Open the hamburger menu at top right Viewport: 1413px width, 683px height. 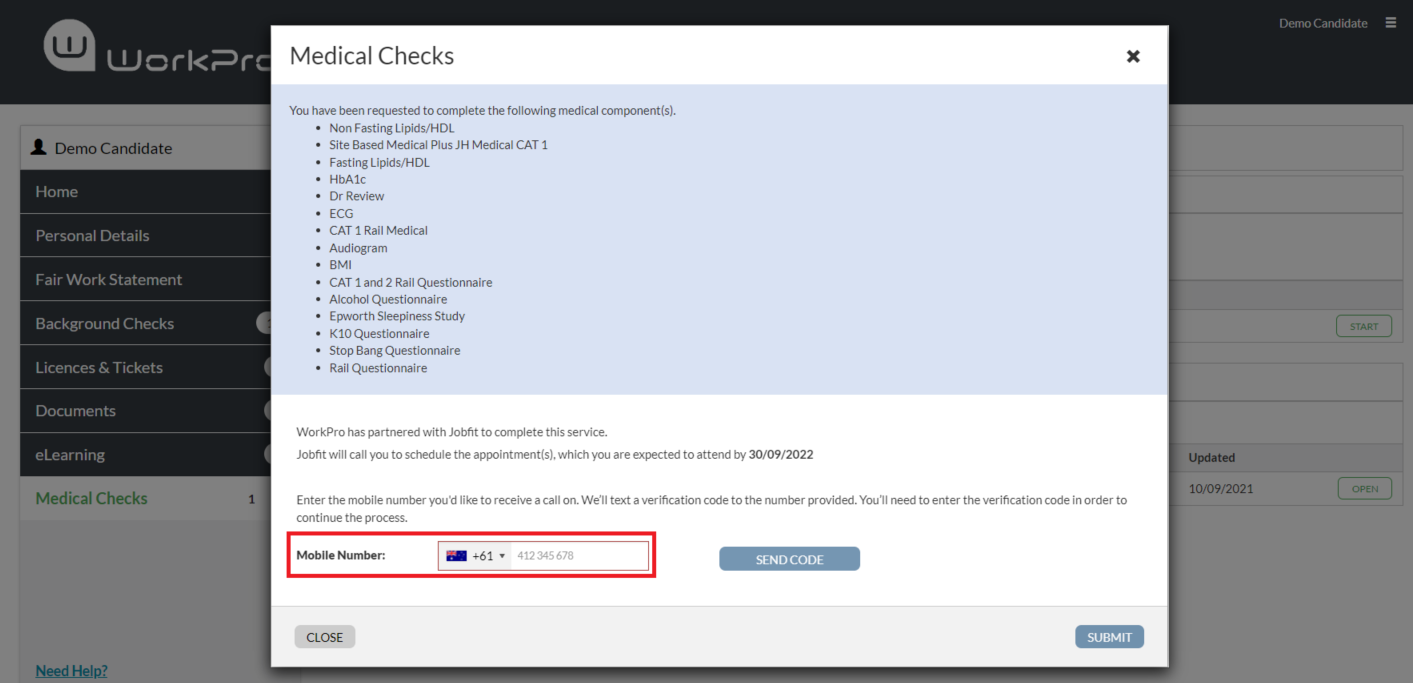(1392, 22)
